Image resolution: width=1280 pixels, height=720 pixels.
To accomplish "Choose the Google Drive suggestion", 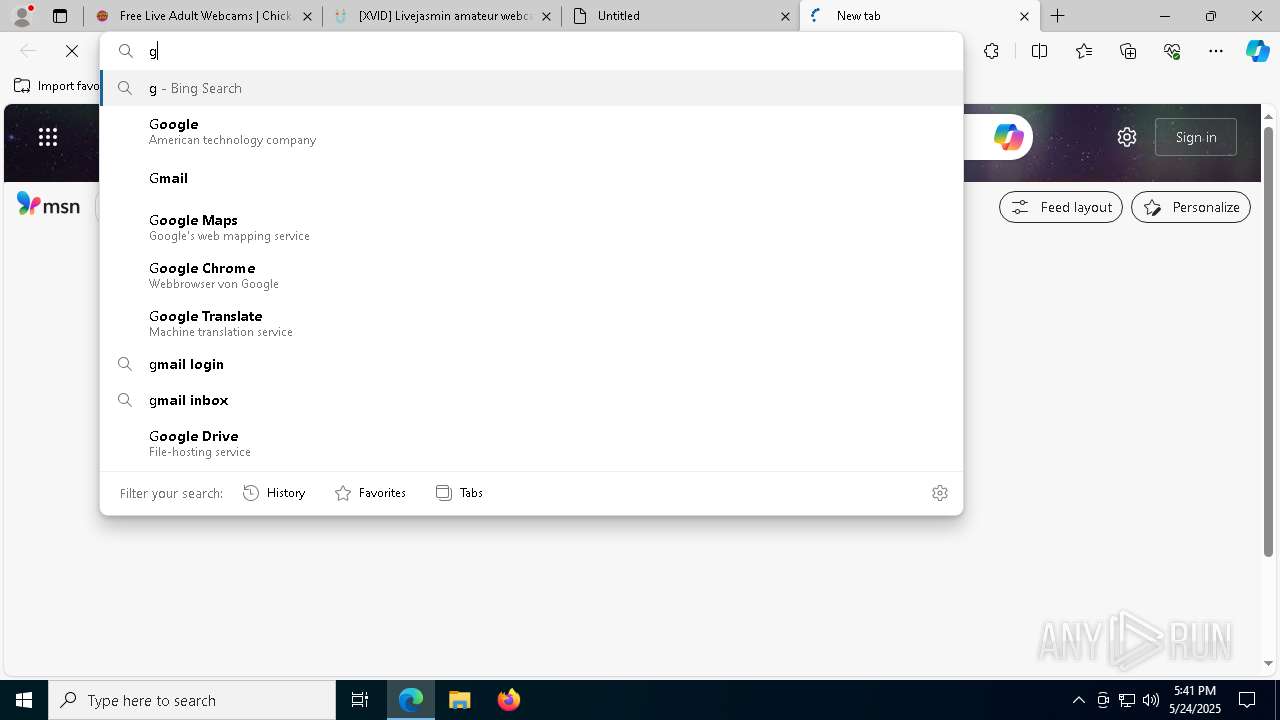I will [531, 443].
